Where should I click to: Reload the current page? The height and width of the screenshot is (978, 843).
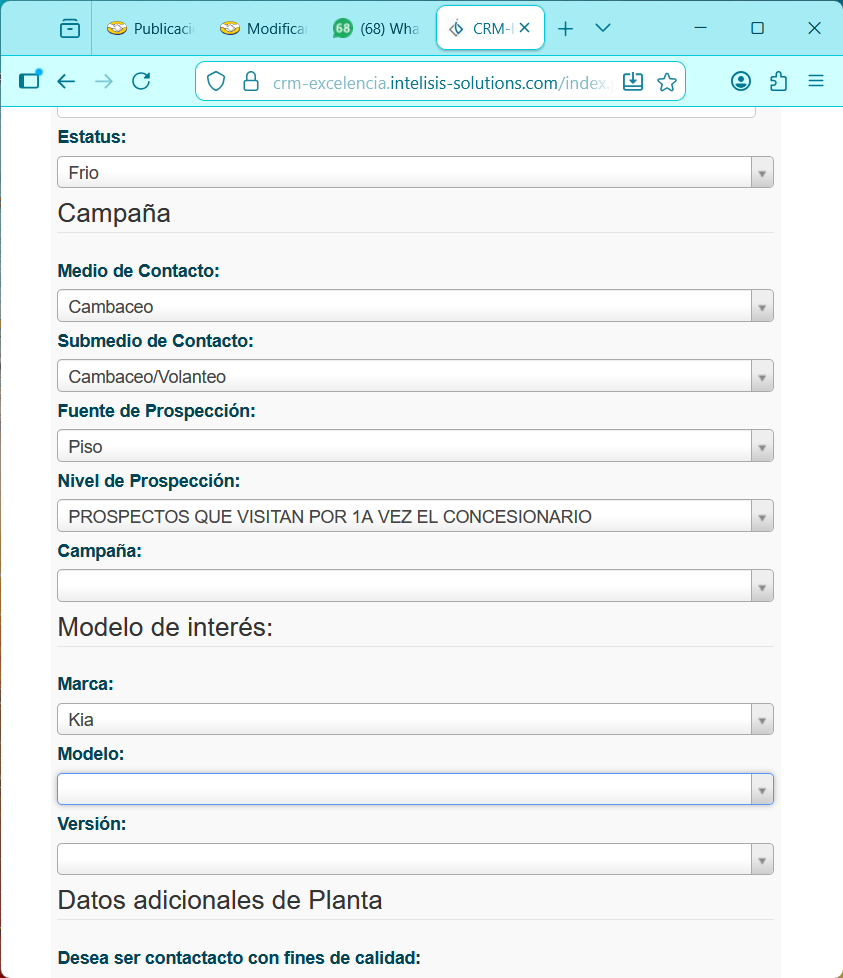point(141,82)
